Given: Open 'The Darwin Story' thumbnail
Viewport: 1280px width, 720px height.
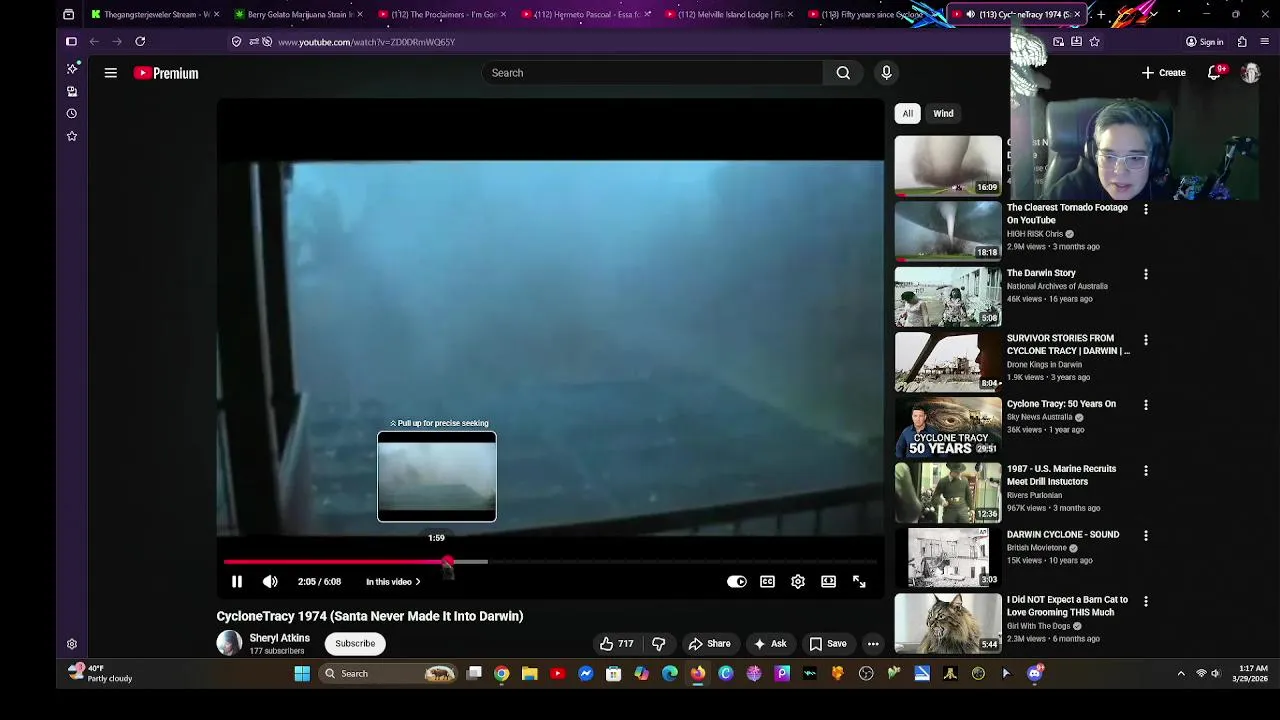Looking at the screenshot, I should click(948, 297).
